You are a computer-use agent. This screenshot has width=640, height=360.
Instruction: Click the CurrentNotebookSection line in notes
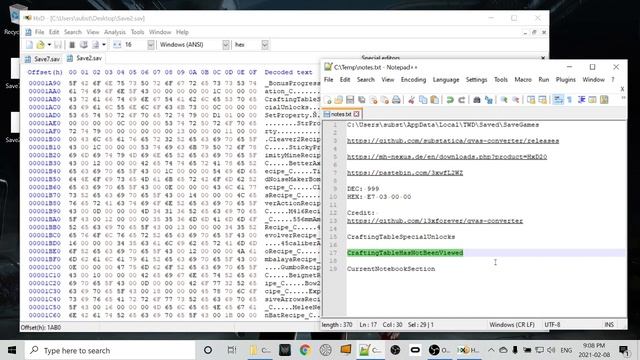pyautogui.click(x=391, y=269)
